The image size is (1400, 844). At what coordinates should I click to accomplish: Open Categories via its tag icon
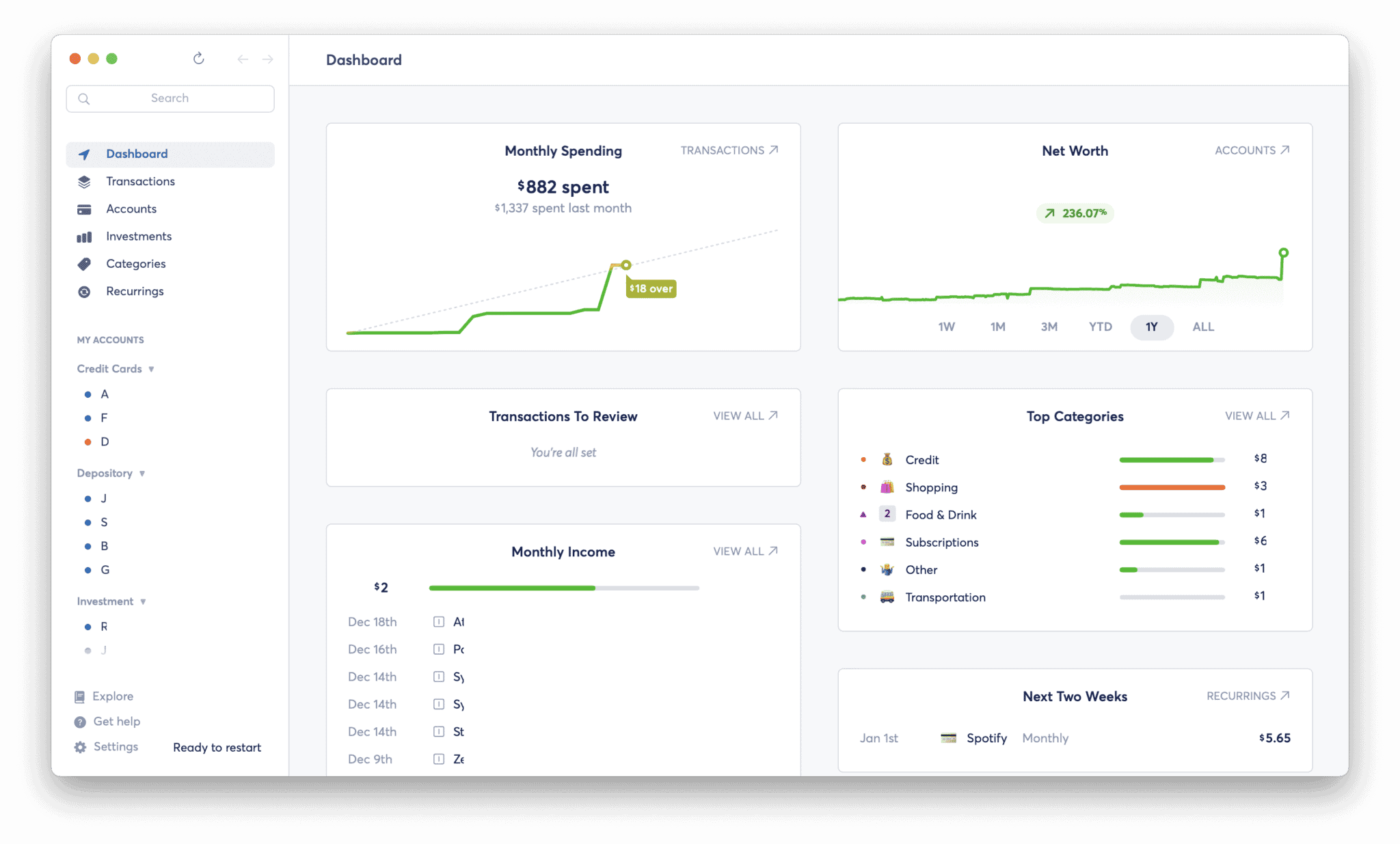(84, 264)
